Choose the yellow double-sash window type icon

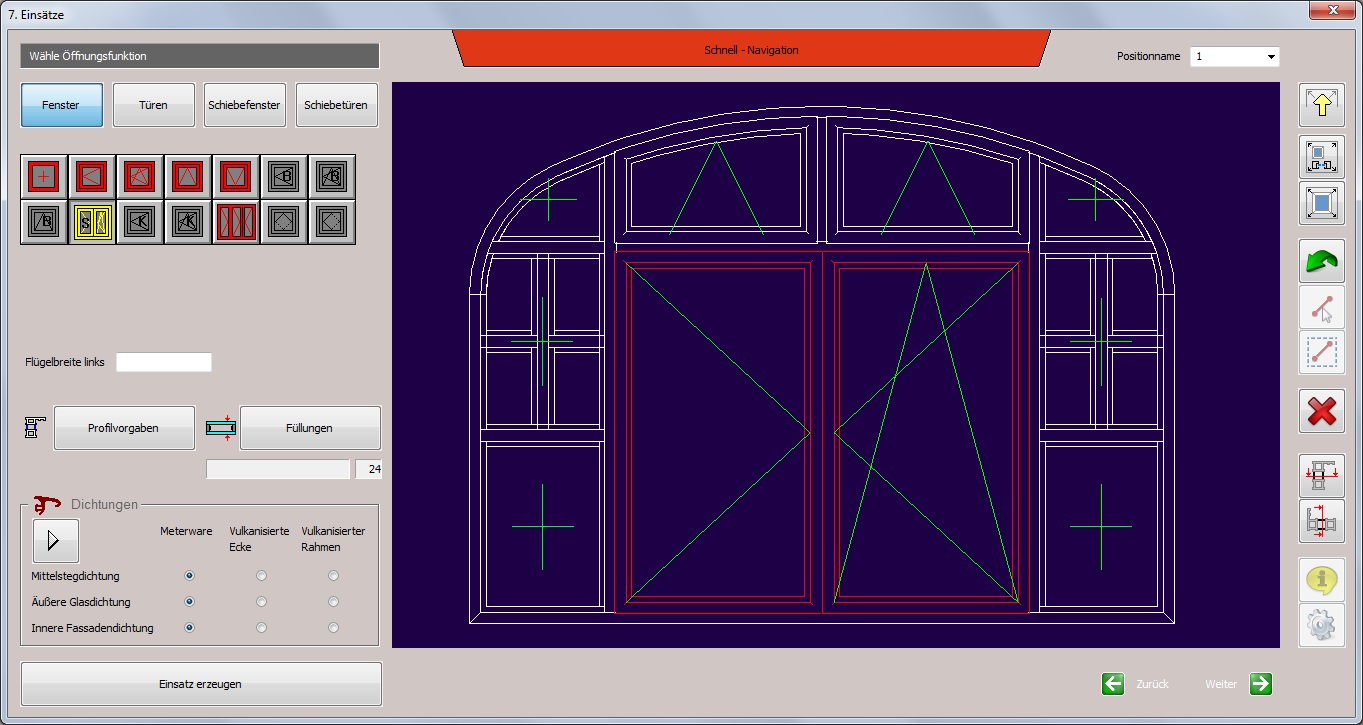(x=92, y=222)
